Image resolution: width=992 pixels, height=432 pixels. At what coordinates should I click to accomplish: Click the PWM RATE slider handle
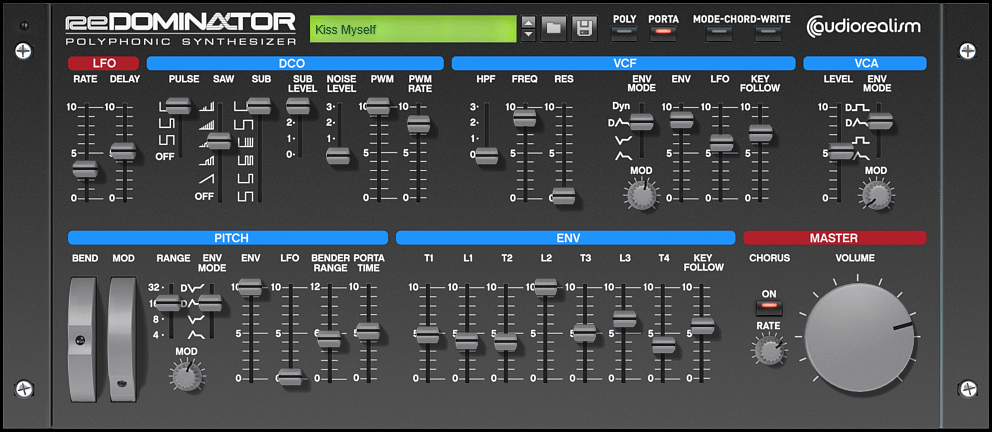[x=418, y=124]
